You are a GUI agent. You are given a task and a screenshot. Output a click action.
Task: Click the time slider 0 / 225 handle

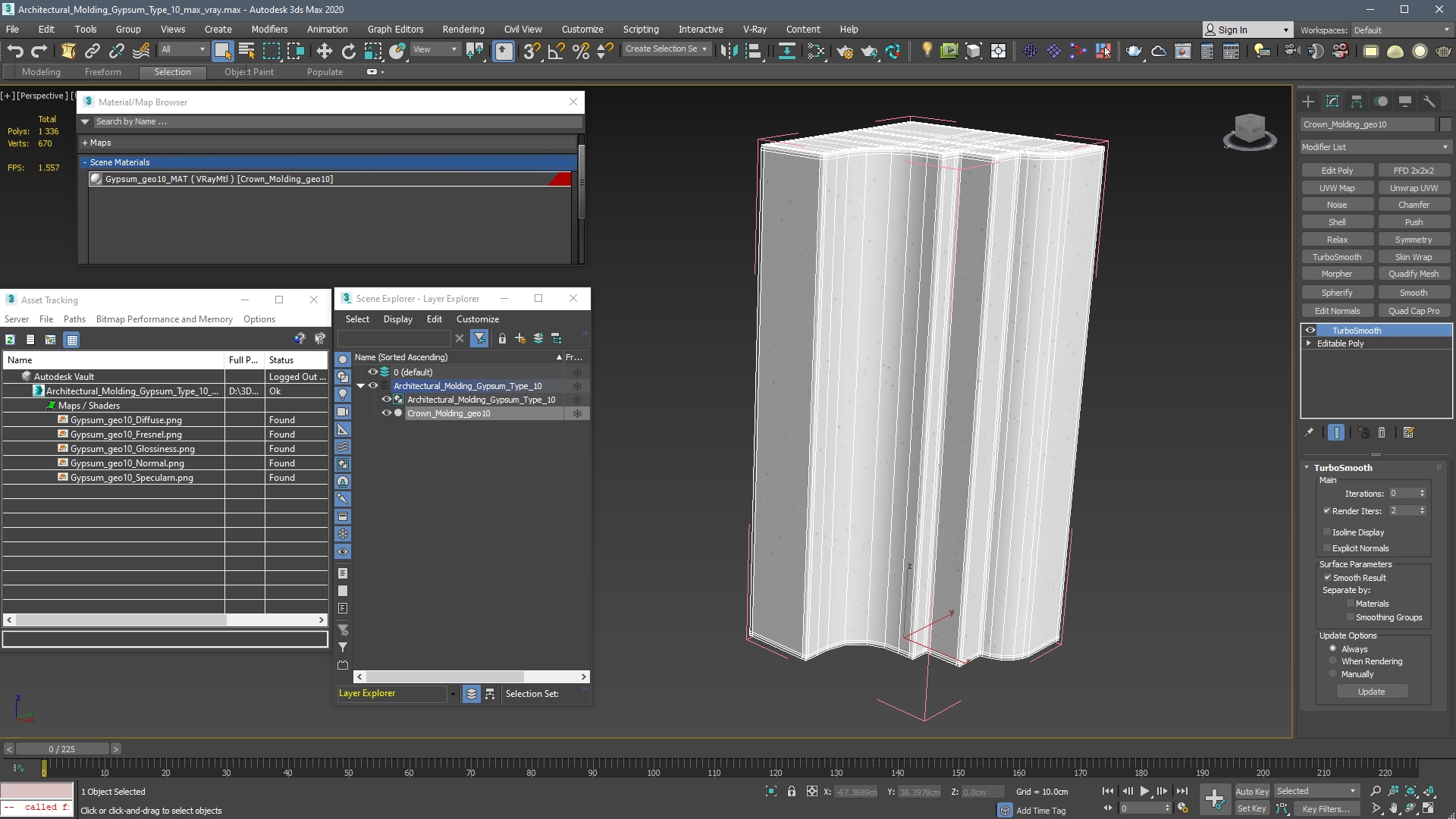pyautogui.click(x=62, y=748)
